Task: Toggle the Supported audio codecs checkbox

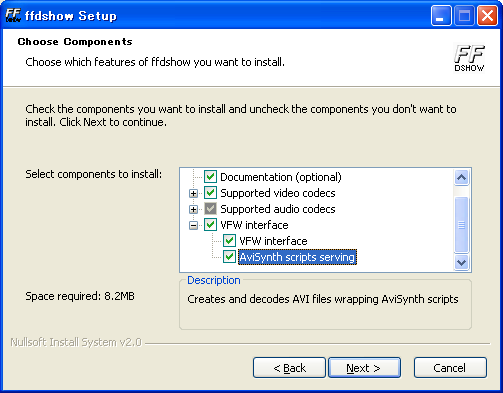Action: [x=210, y=209]
